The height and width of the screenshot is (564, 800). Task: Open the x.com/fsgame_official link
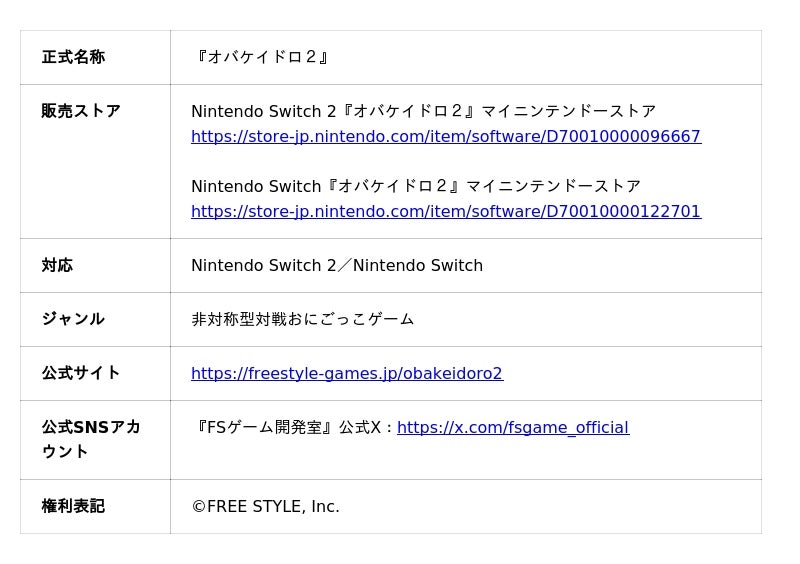[x=513, y=427]
